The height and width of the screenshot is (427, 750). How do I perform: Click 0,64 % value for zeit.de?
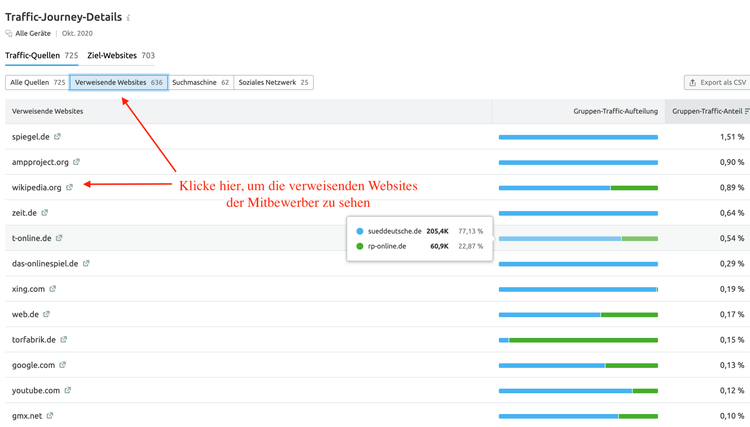[x=732, y=213]
